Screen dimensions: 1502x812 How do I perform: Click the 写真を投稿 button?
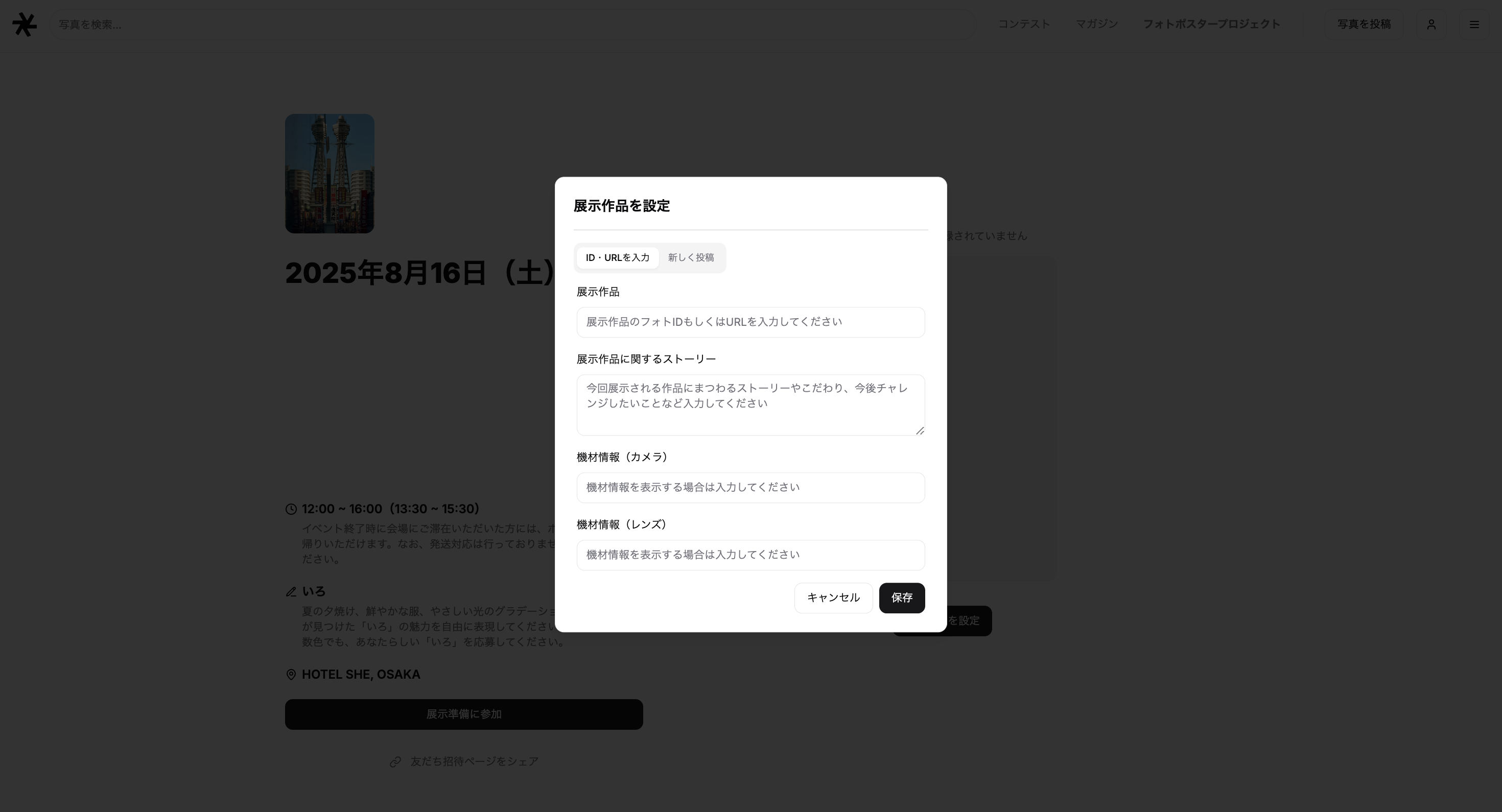[x=1364, y=25]
